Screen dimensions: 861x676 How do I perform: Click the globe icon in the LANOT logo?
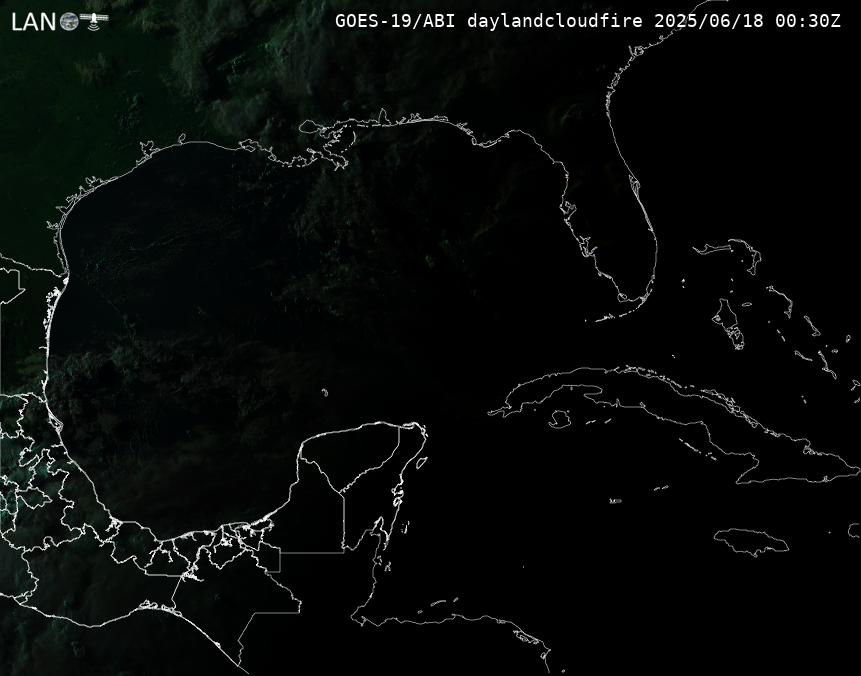click(69, 22)
